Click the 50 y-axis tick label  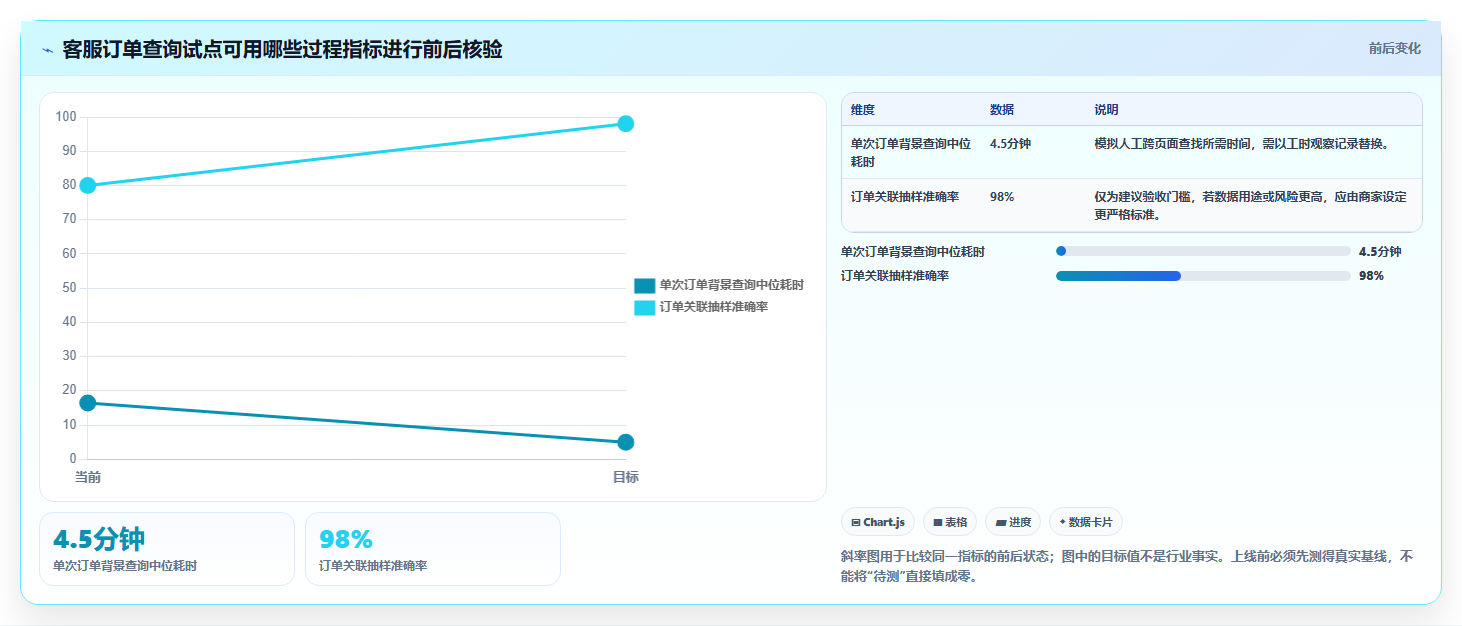(x=69, y=288)
